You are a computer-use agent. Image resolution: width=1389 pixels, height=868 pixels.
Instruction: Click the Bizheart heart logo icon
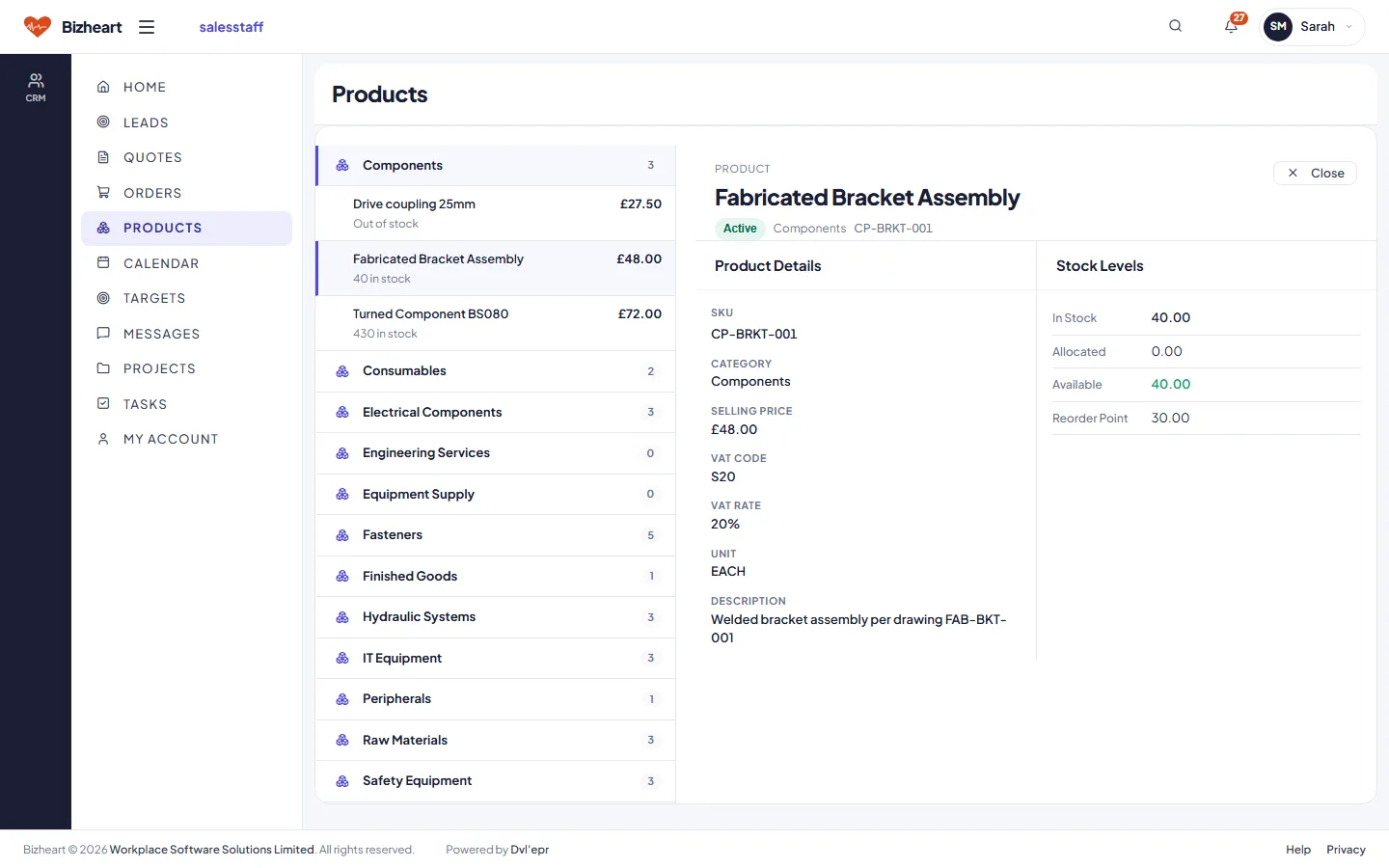[38, 27]
